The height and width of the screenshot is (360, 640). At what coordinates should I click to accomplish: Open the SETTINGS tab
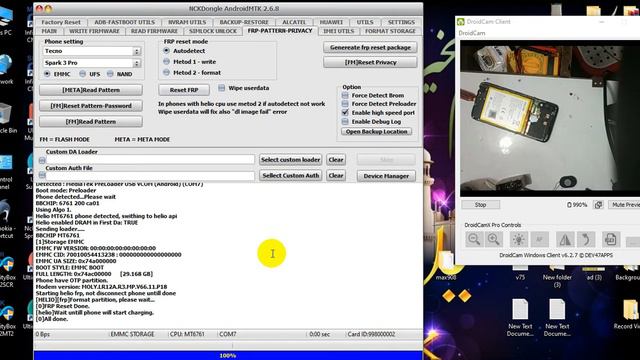click(x=401, y=22)
